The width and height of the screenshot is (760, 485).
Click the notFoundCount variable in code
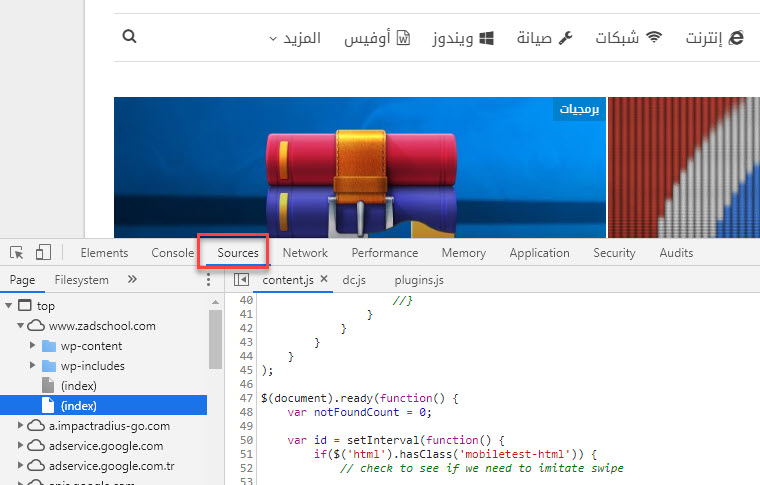(356, 412)
